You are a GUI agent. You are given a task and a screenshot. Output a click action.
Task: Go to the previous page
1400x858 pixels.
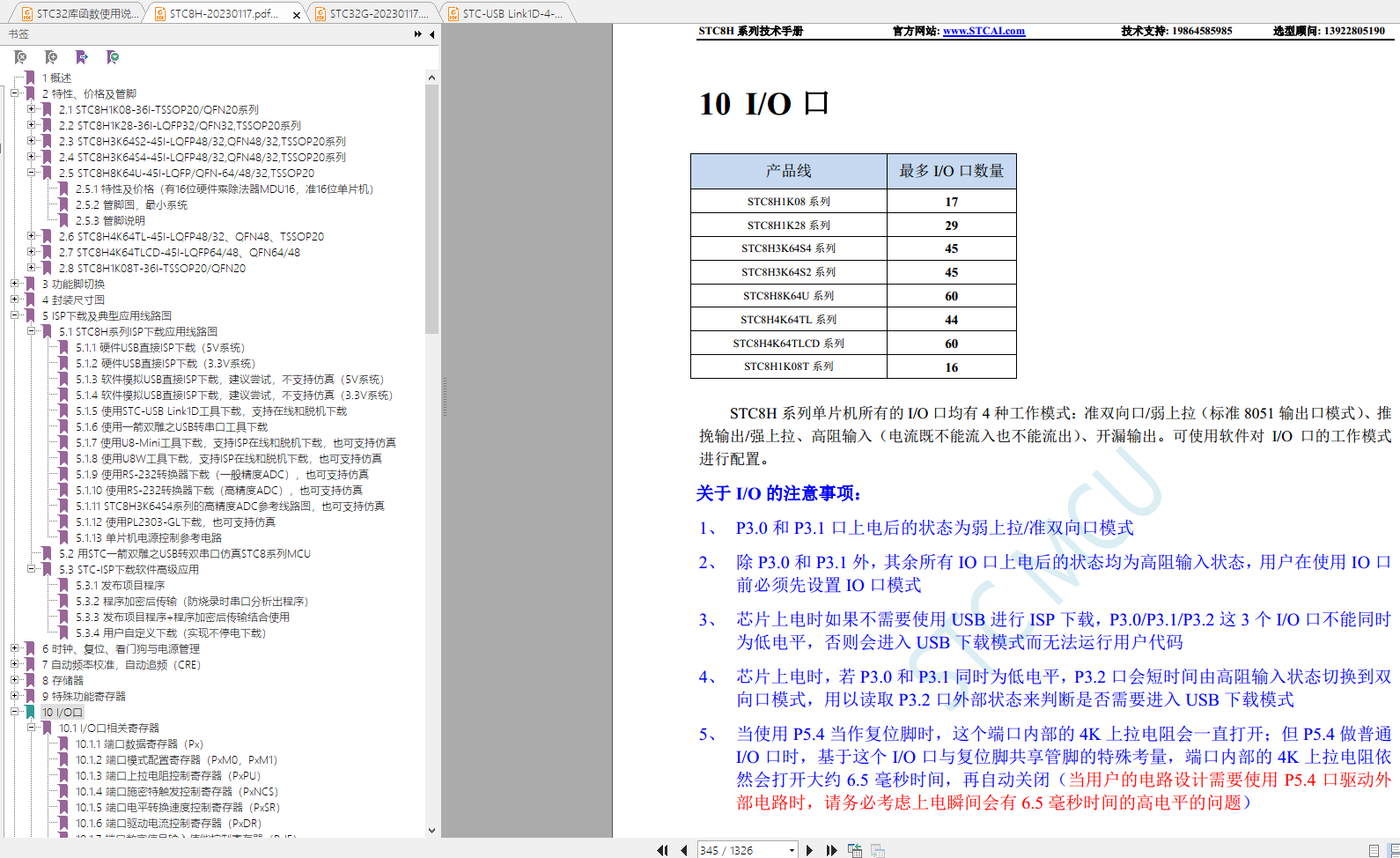[683, 850]
